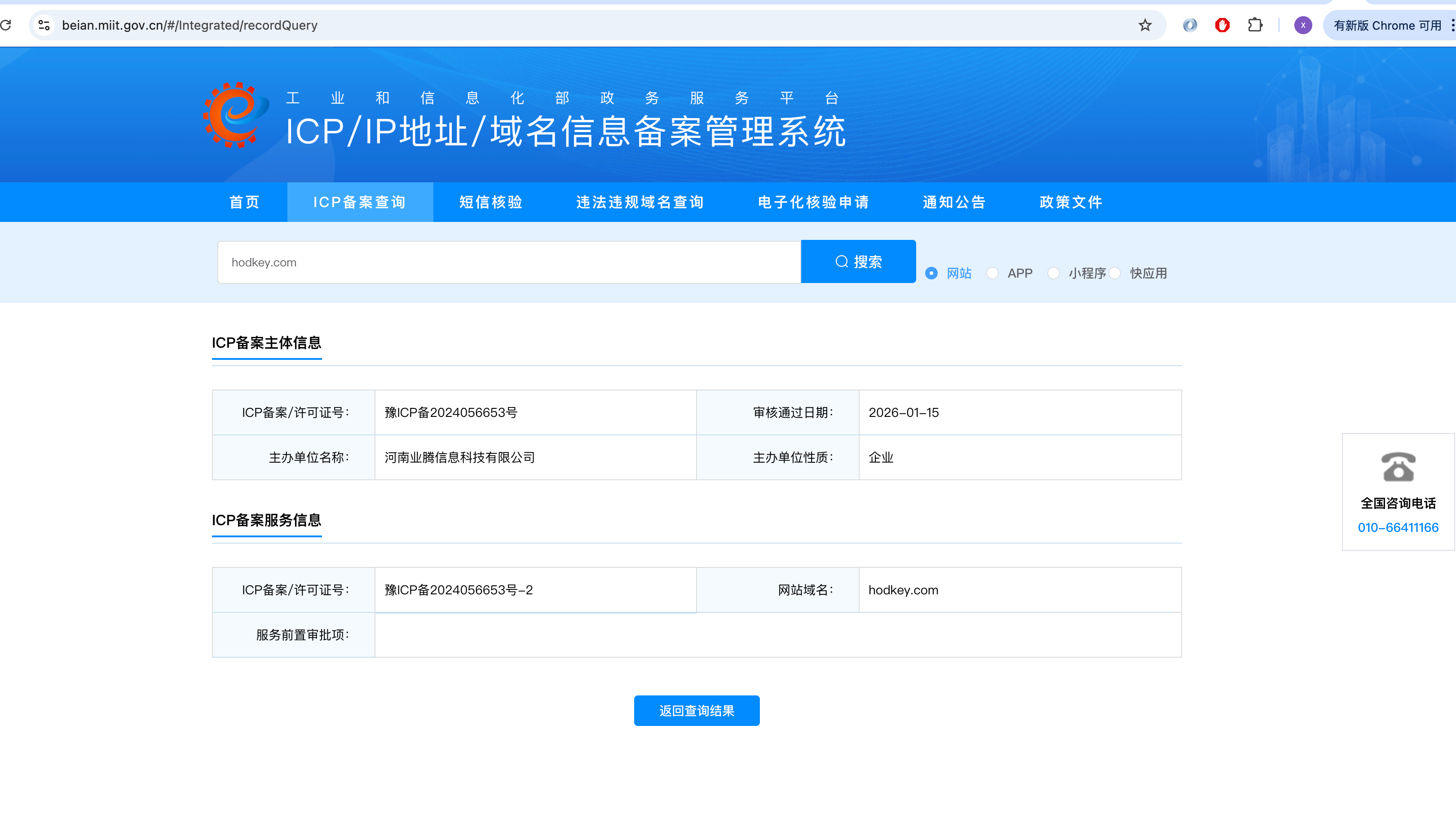Switch to 短信核验 tab
Viewport: 1456px width, 823px height.
490,202
